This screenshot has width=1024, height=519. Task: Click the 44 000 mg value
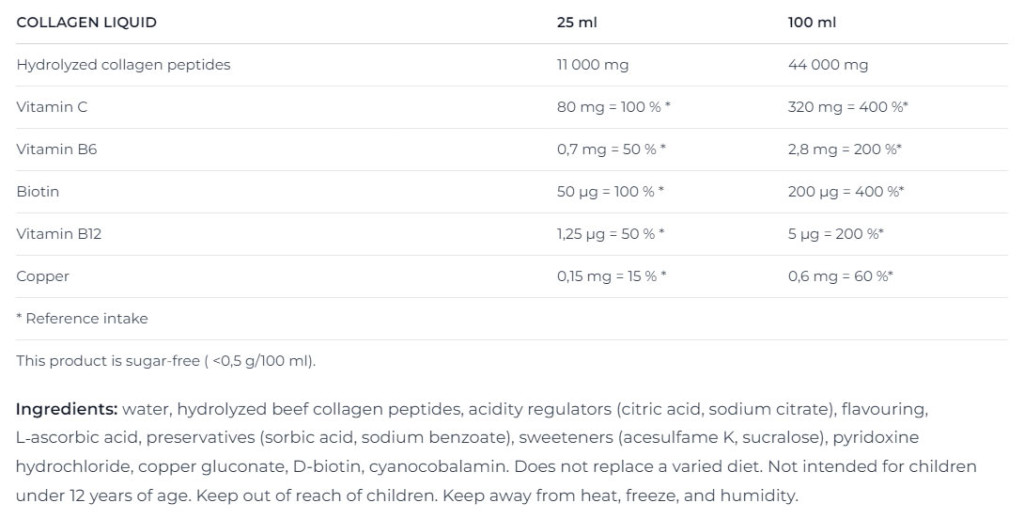coord(828,65)
